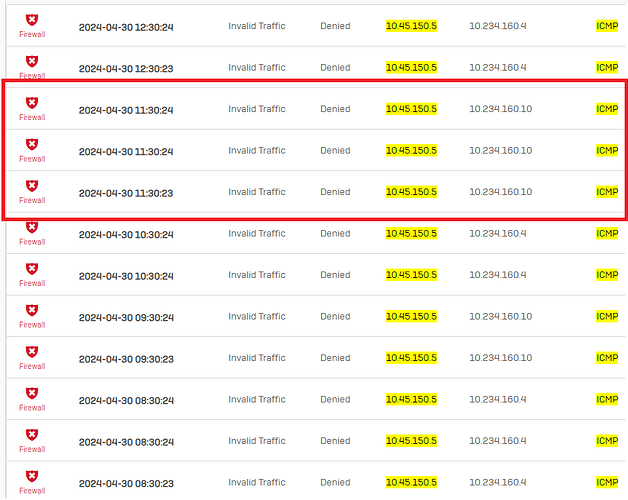Select destination 10.234.160.10 for 11:30:23 entry
The image size is (628, 500).
[x=501, y=192]
